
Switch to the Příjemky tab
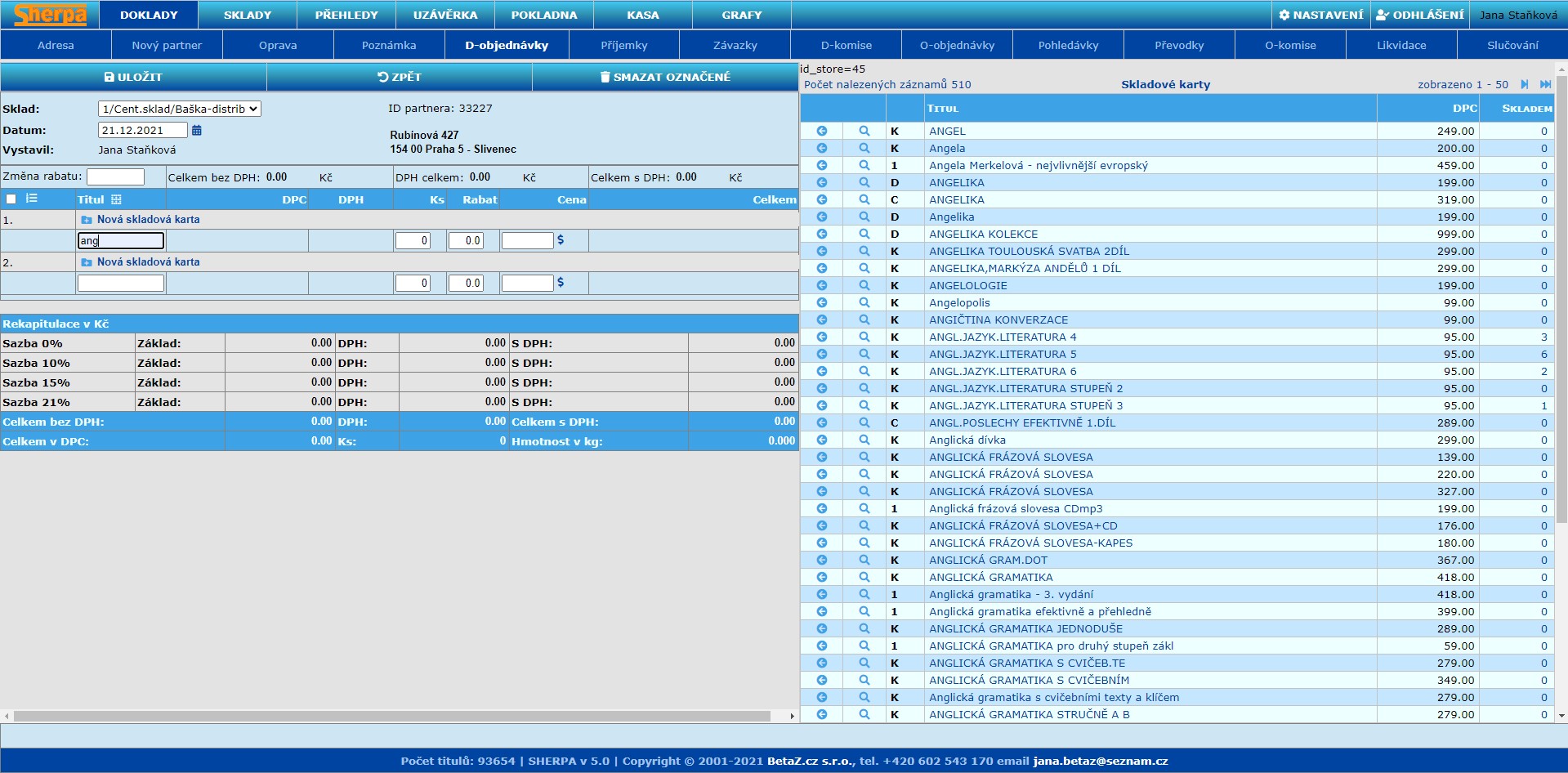pos(623,45)
